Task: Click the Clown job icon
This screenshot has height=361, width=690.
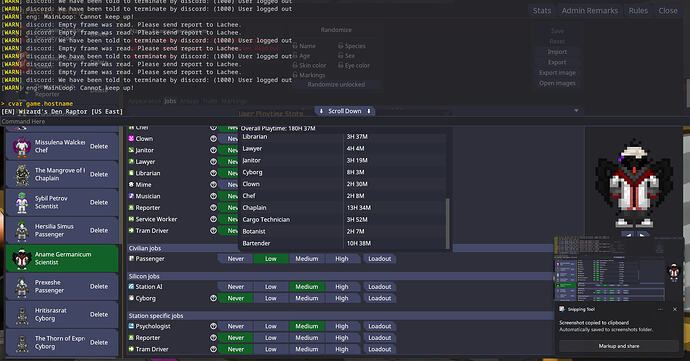Action: pos(131,138)
